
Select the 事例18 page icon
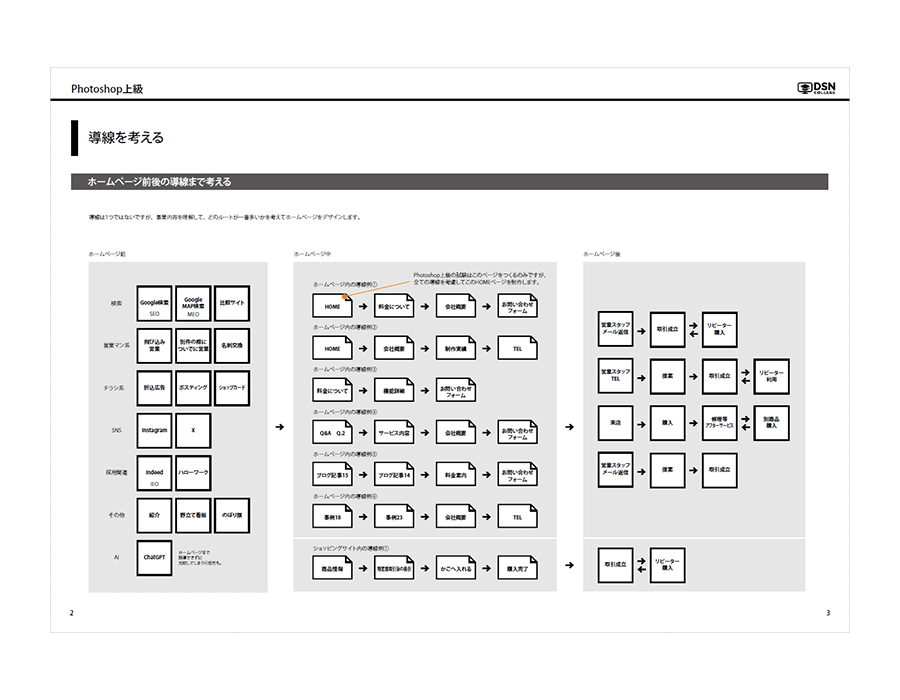332,518
